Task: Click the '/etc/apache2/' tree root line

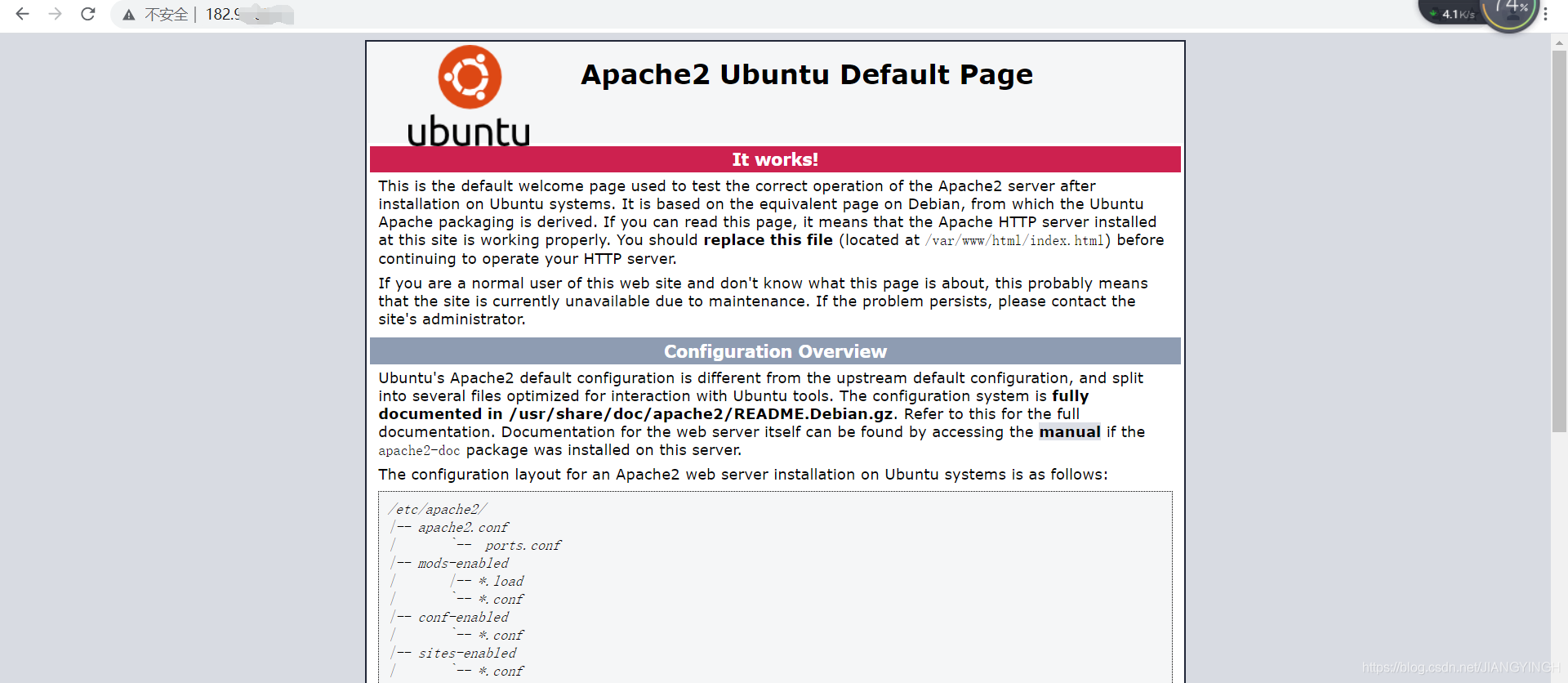Action: pyautogui.click(x=438, y=510)
